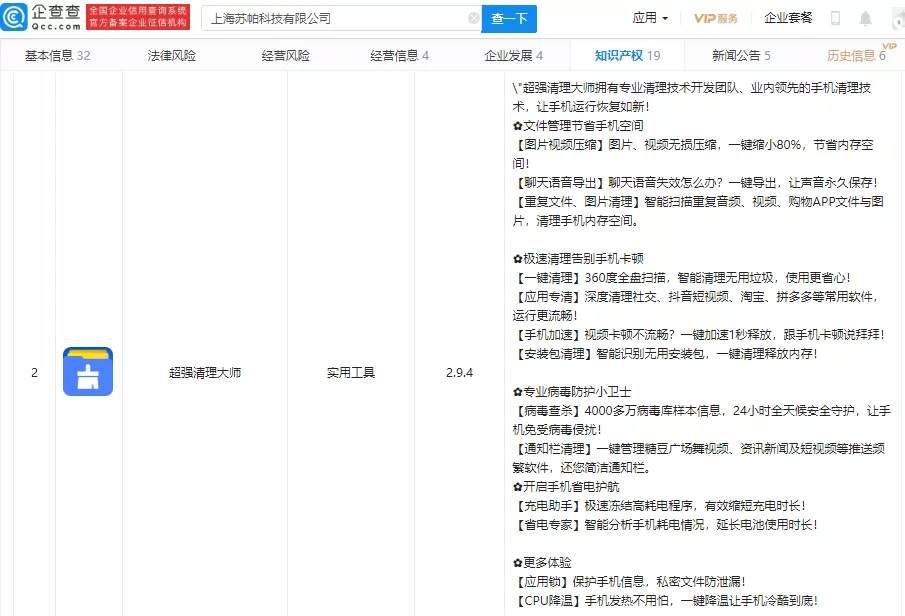Click the heading 专业病毒防护小卫士
Image resolution: width=905 pixels, height=616 pixels.
(x=572, y=391)
